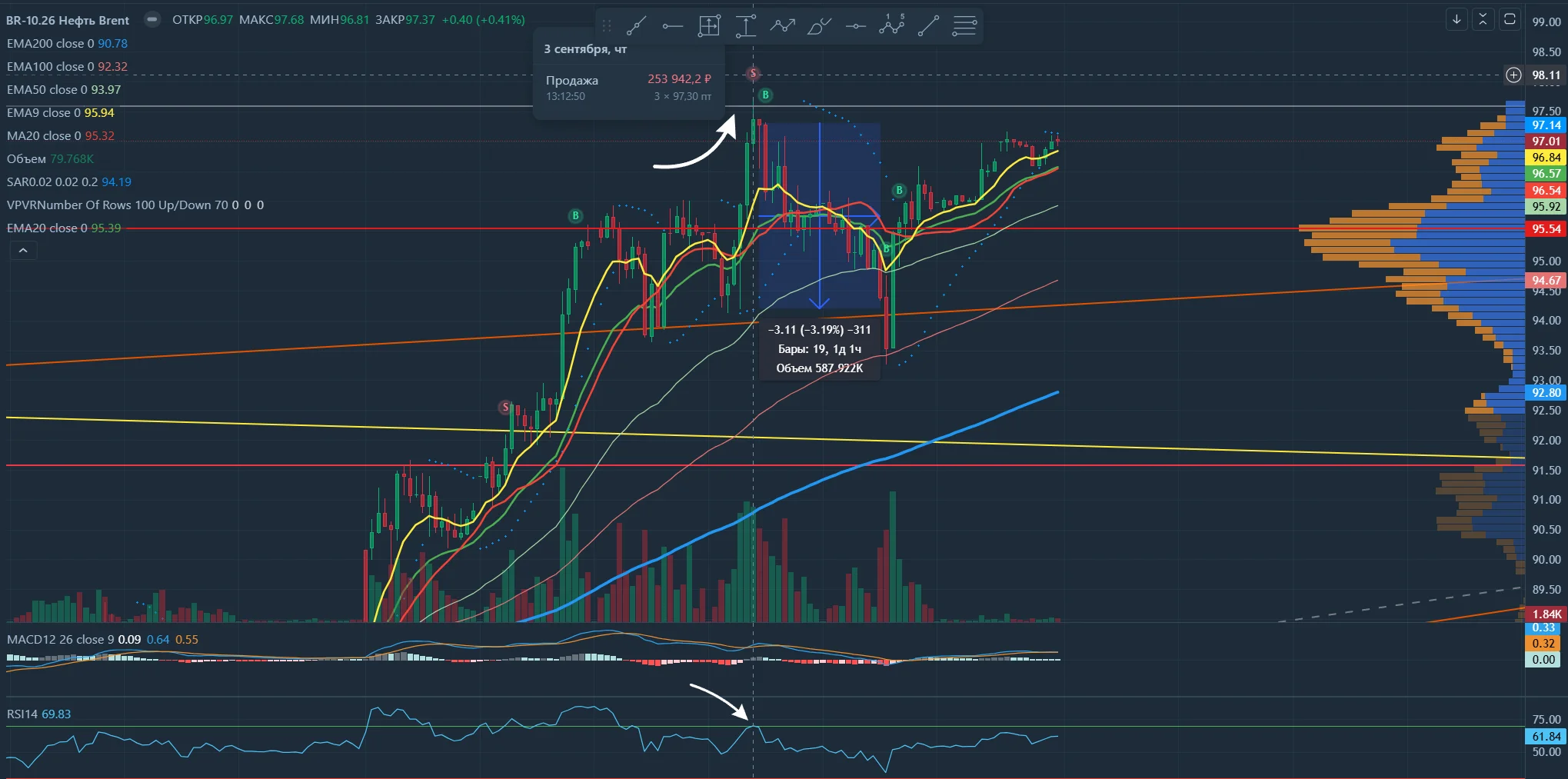
Task: Click the BR-10.26 Нефть Brent instrument name
Action: (x=68, y=20)
